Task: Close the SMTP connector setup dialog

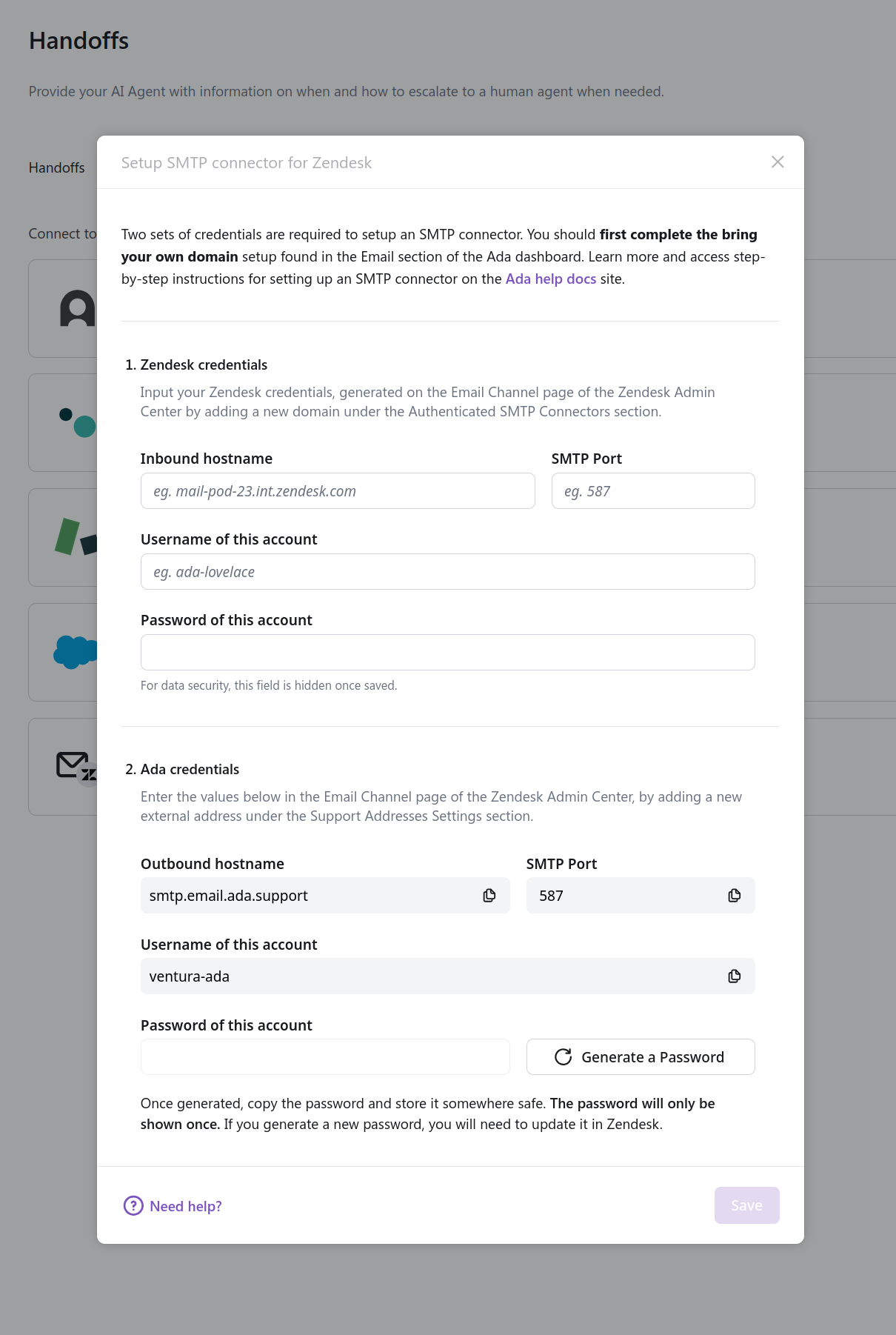Action: [x=778, y=162]
